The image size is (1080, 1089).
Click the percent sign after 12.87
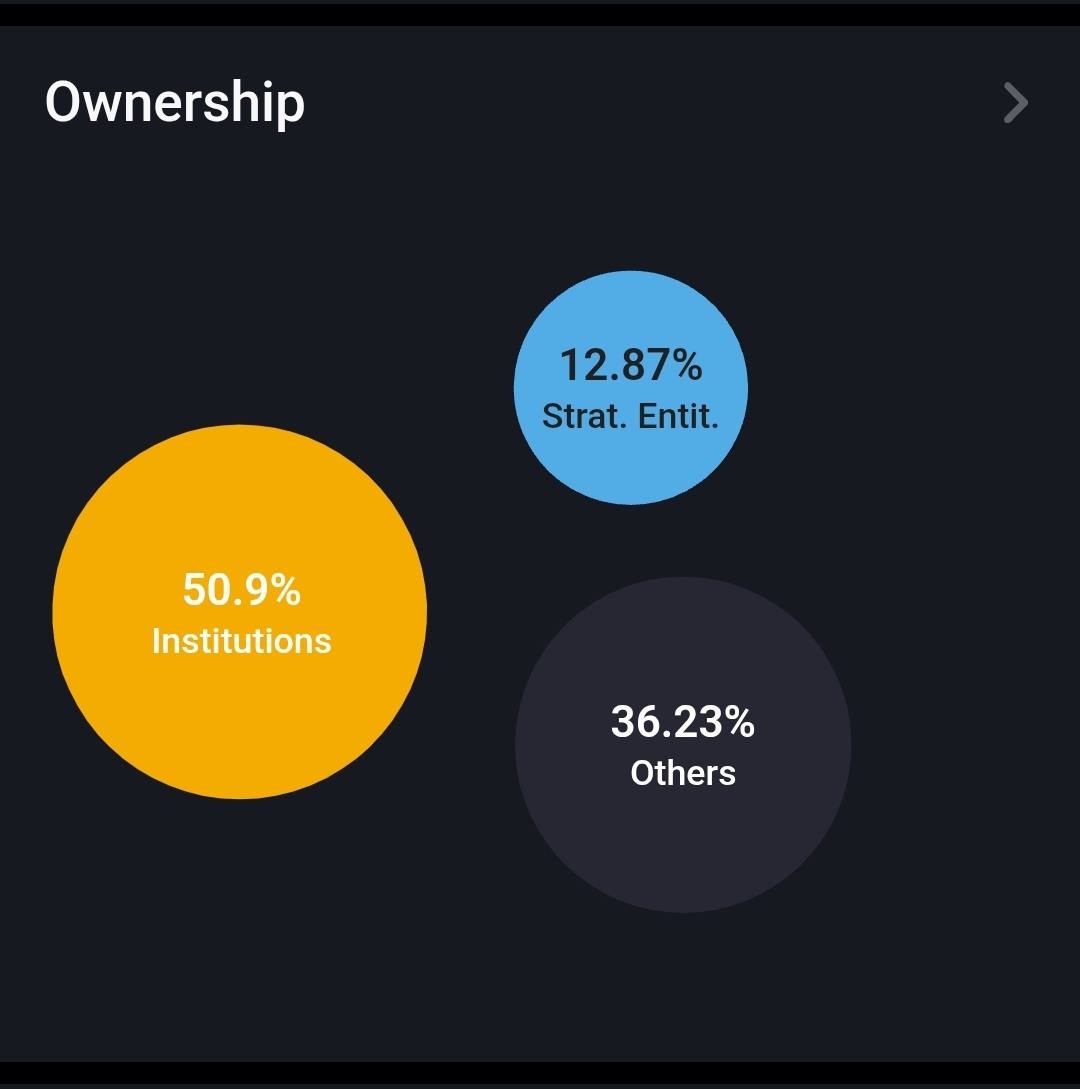click(x=687, y=365)
